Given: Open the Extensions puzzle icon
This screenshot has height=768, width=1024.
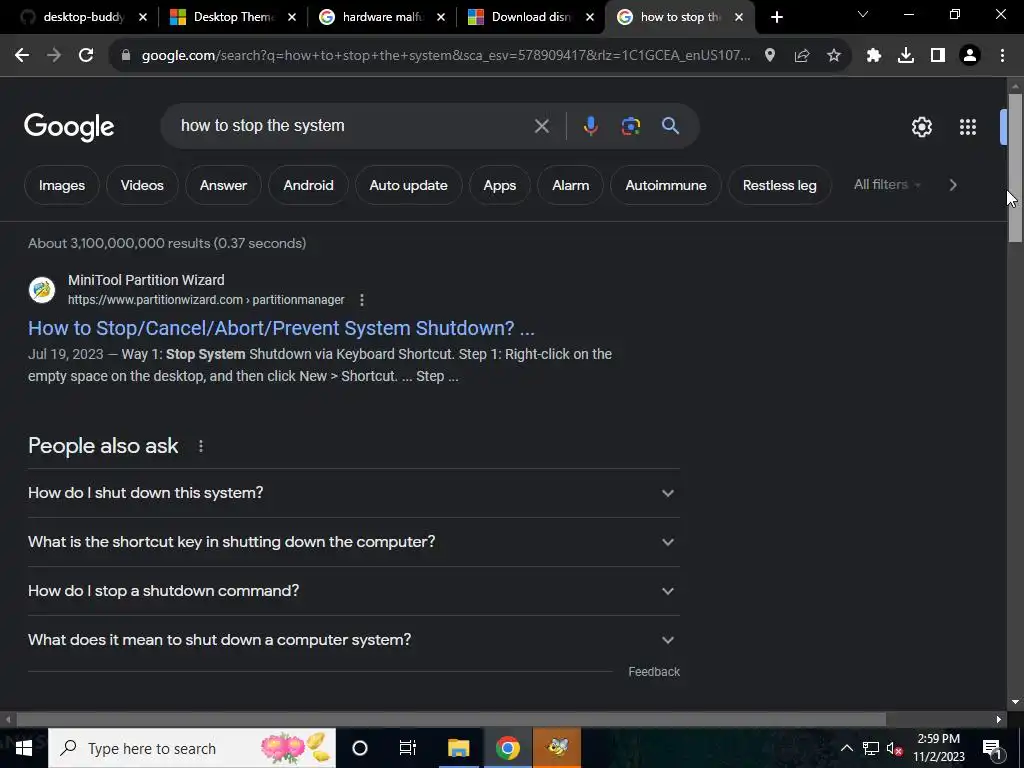Looking at the screenshot, I should [x=874, y=56].
